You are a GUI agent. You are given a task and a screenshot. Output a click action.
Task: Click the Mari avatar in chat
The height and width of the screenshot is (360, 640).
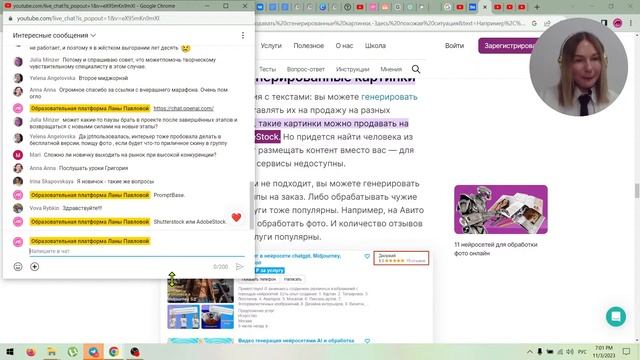click(18, 155)
